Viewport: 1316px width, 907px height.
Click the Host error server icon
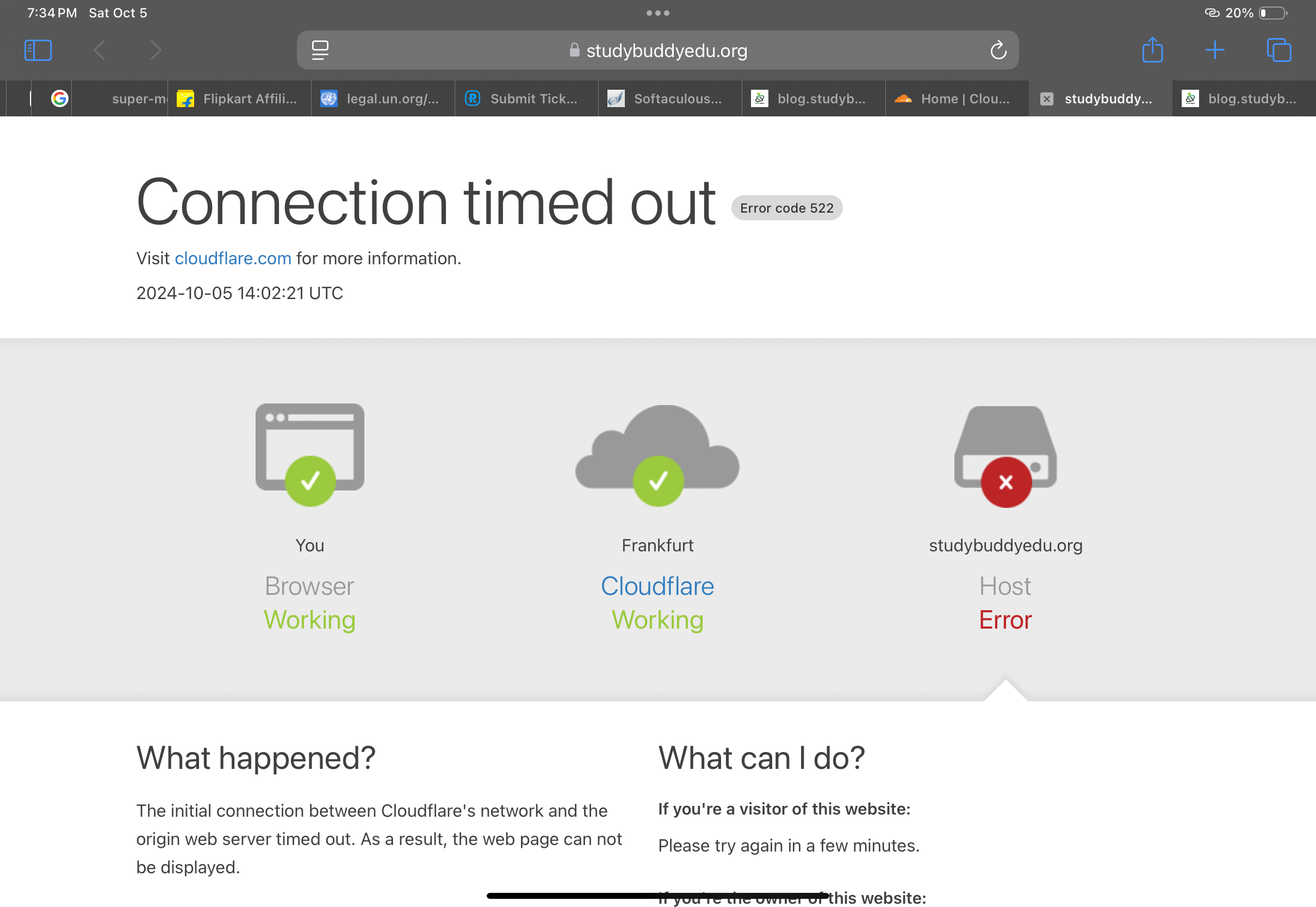point(1005,455)
